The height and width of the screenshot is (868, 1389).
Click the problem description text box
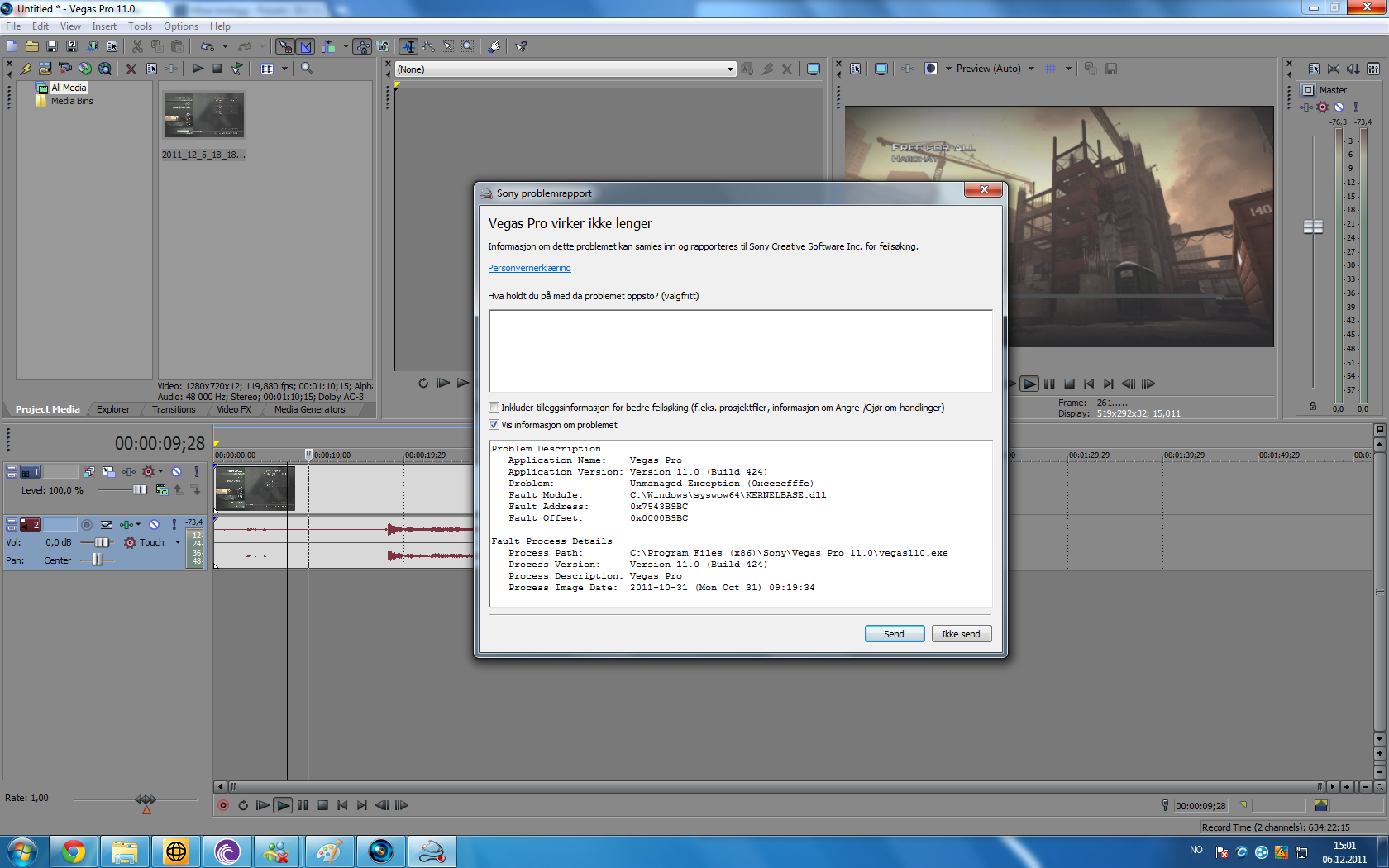740,351
